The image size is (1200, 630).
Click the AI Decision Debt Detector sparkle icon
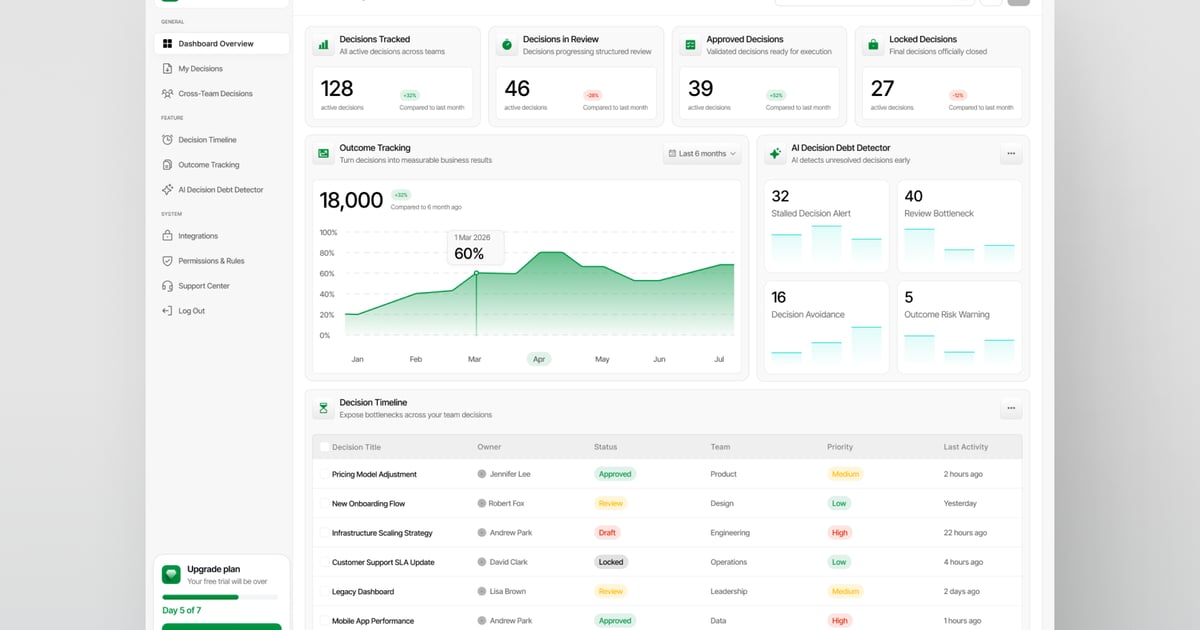774,154
